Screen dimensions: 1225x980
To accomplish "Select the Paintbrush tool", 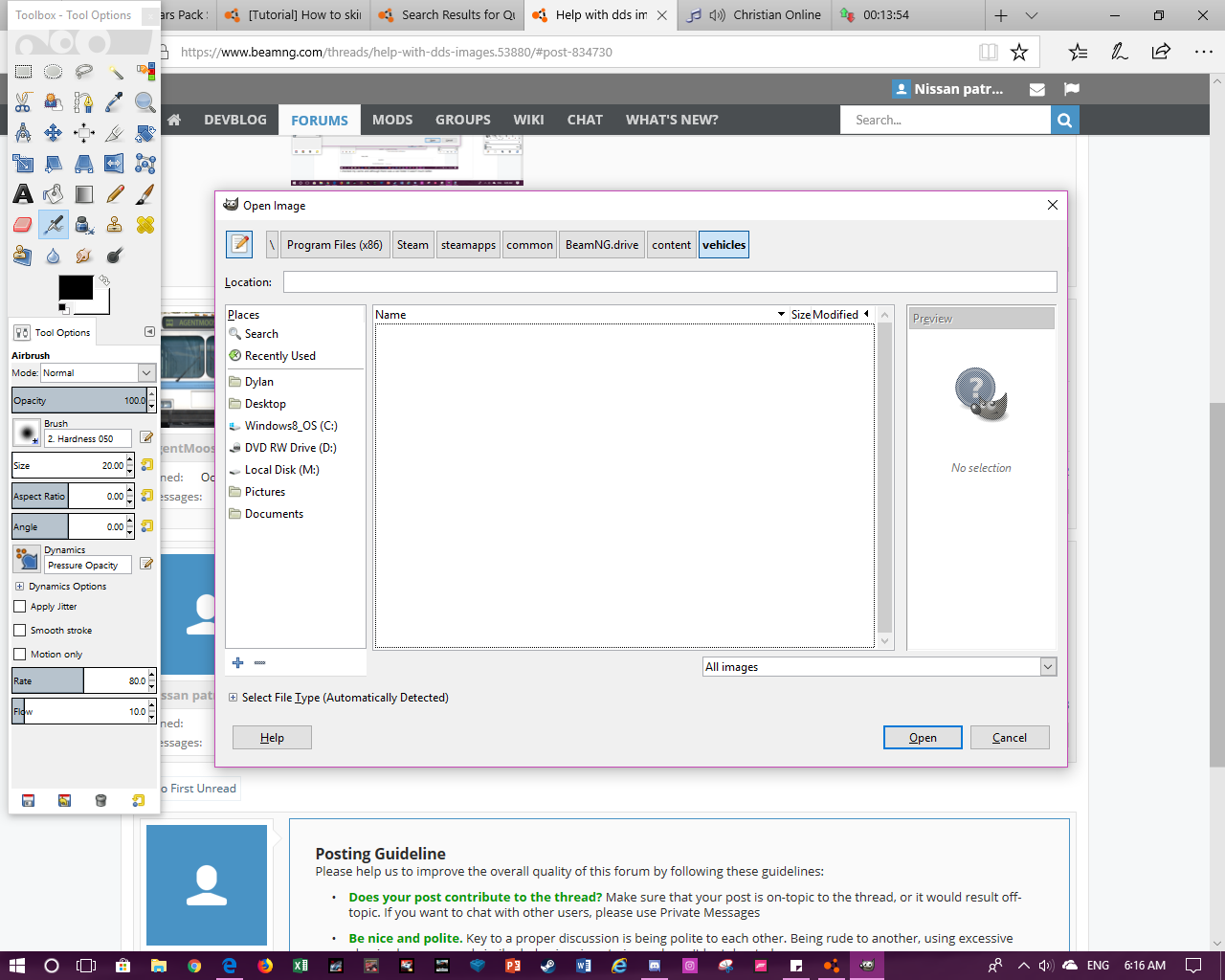I will click(x=145, y=194).
